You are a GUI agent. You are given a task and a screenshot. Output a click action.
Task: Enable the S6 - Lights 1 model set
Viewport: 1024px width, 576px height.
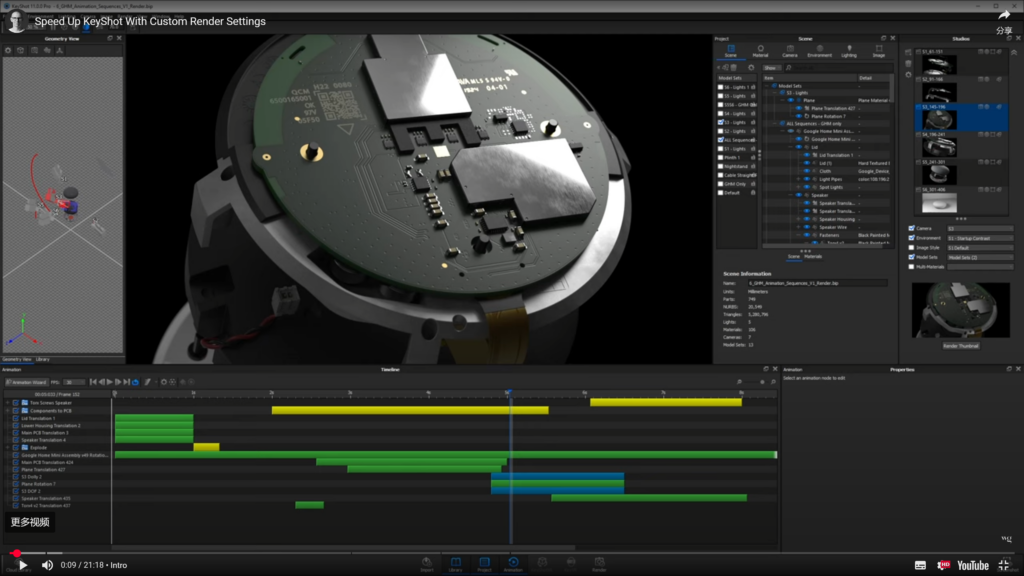click(x=721, y=87)
